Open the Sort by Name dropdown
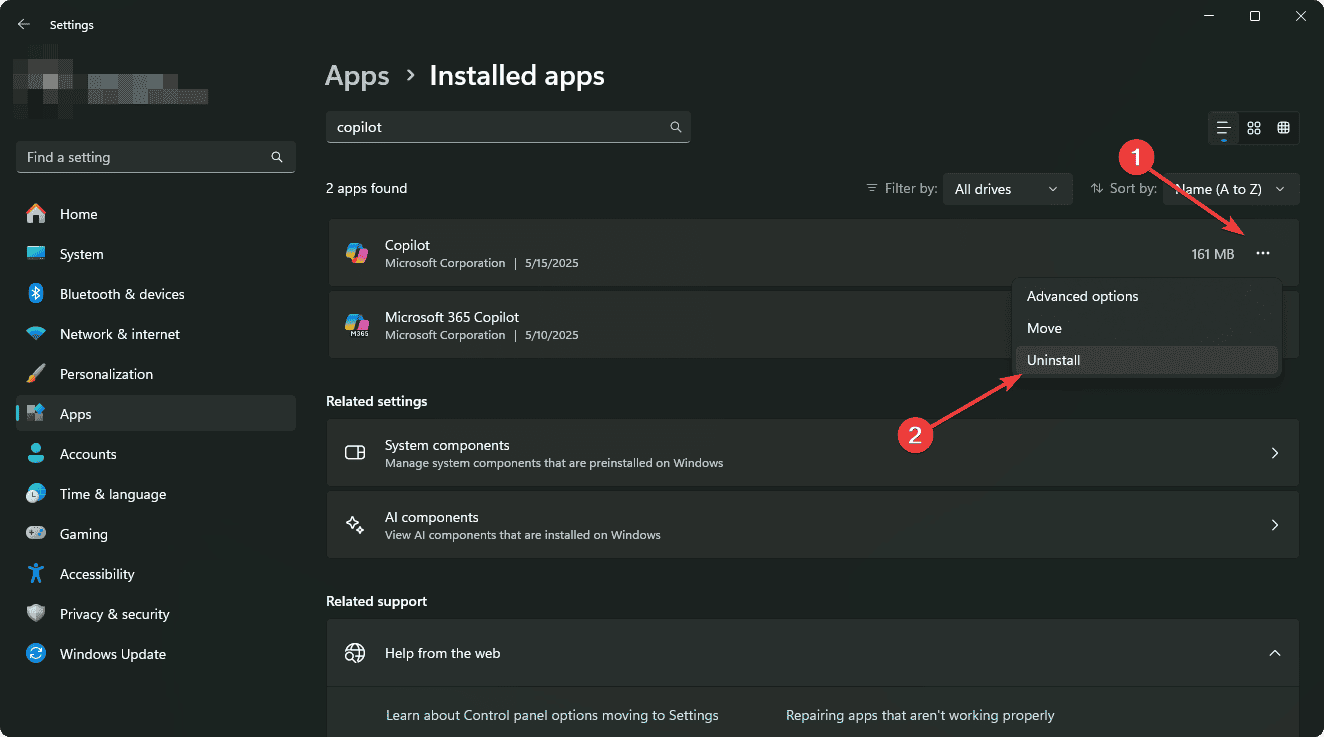 [x=1231, y=189]
